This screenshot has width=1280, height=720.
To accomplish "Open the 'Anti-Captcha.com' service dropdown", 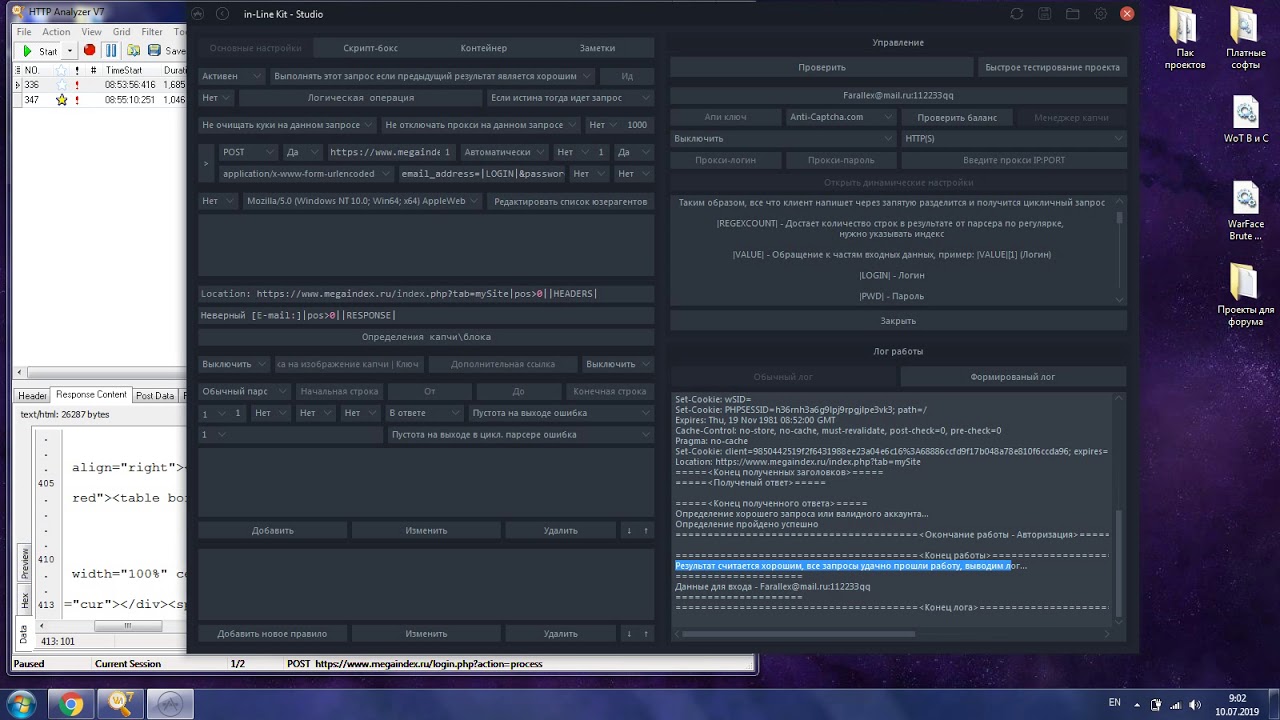I will (x=840, y=117).
